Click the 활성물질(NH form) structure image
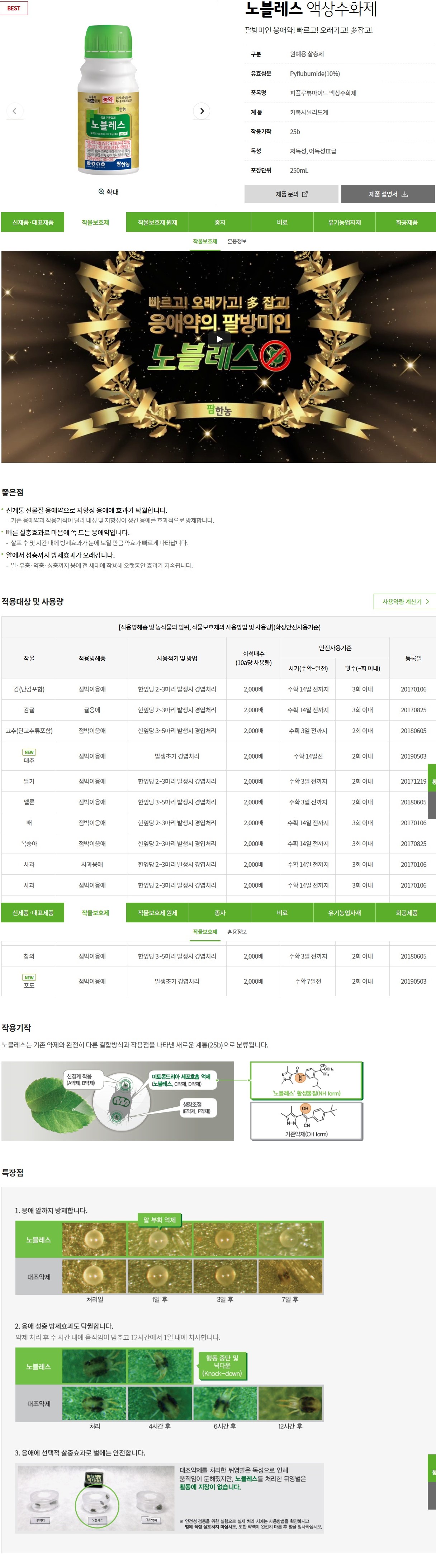436x1568 pixels. 306,1080
